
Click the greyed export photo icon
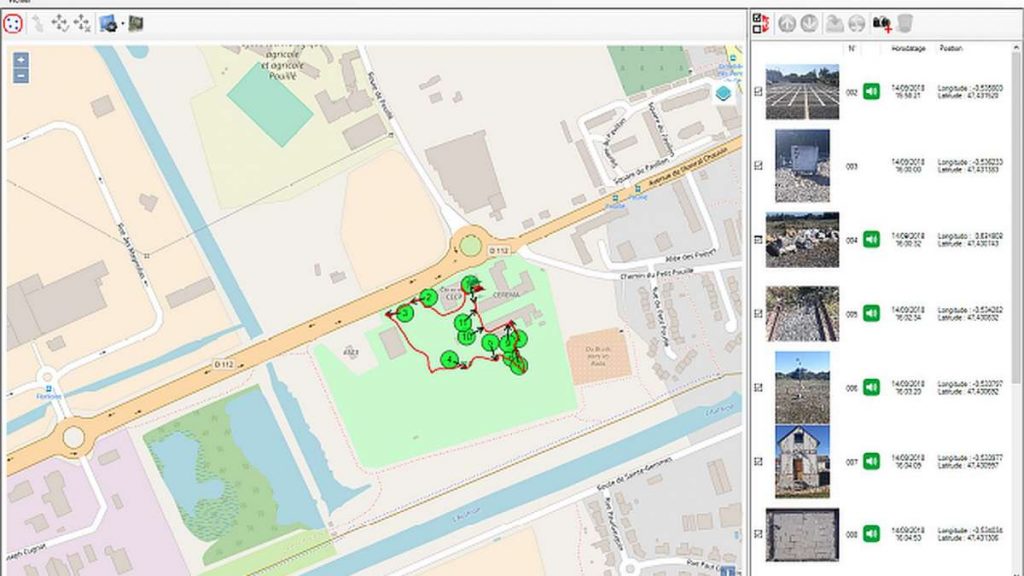pyautogui.click(x=834, y=24)
